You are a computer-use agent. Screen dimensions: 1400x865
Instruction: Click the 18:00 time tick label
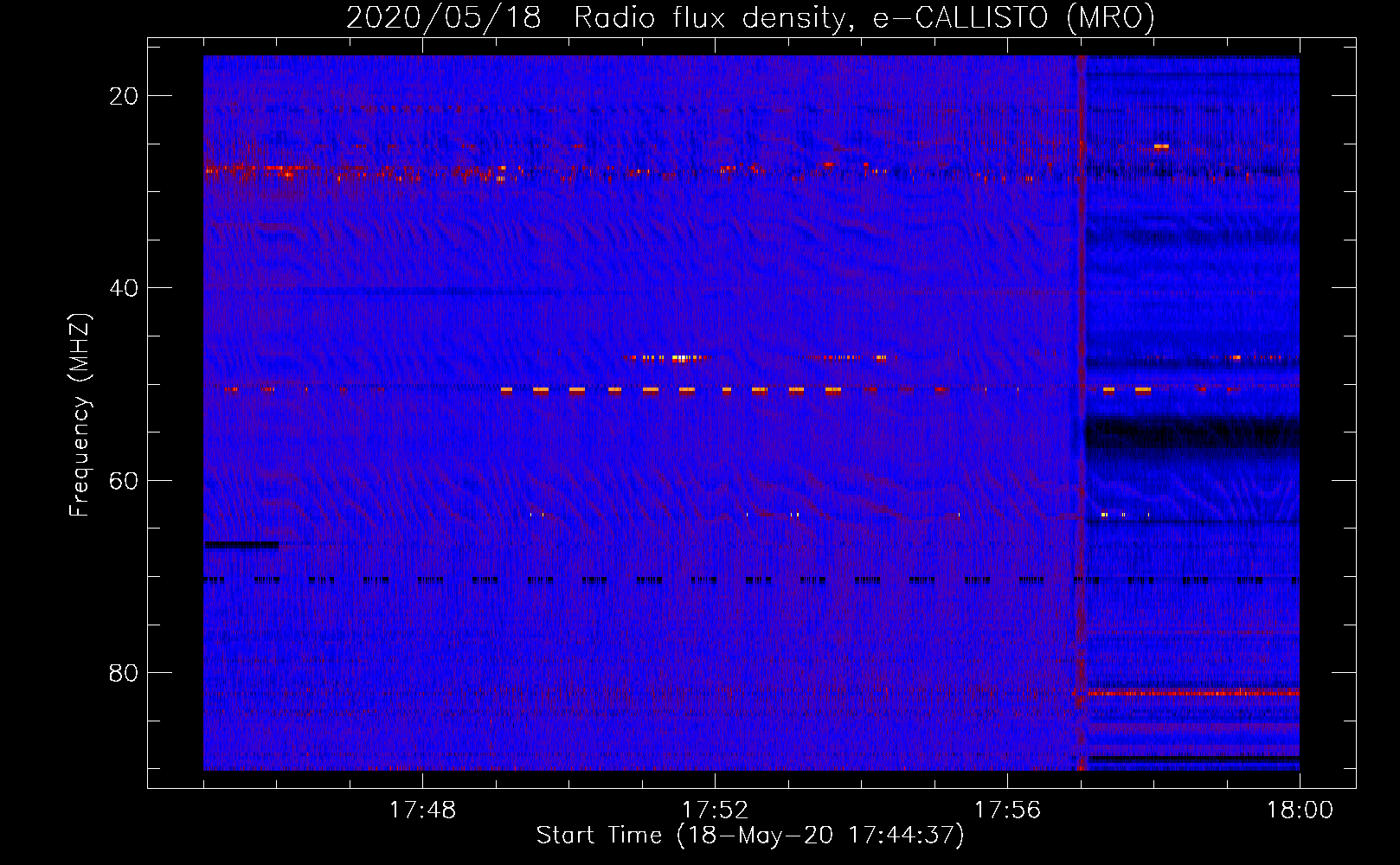[x=1300, y=811]
